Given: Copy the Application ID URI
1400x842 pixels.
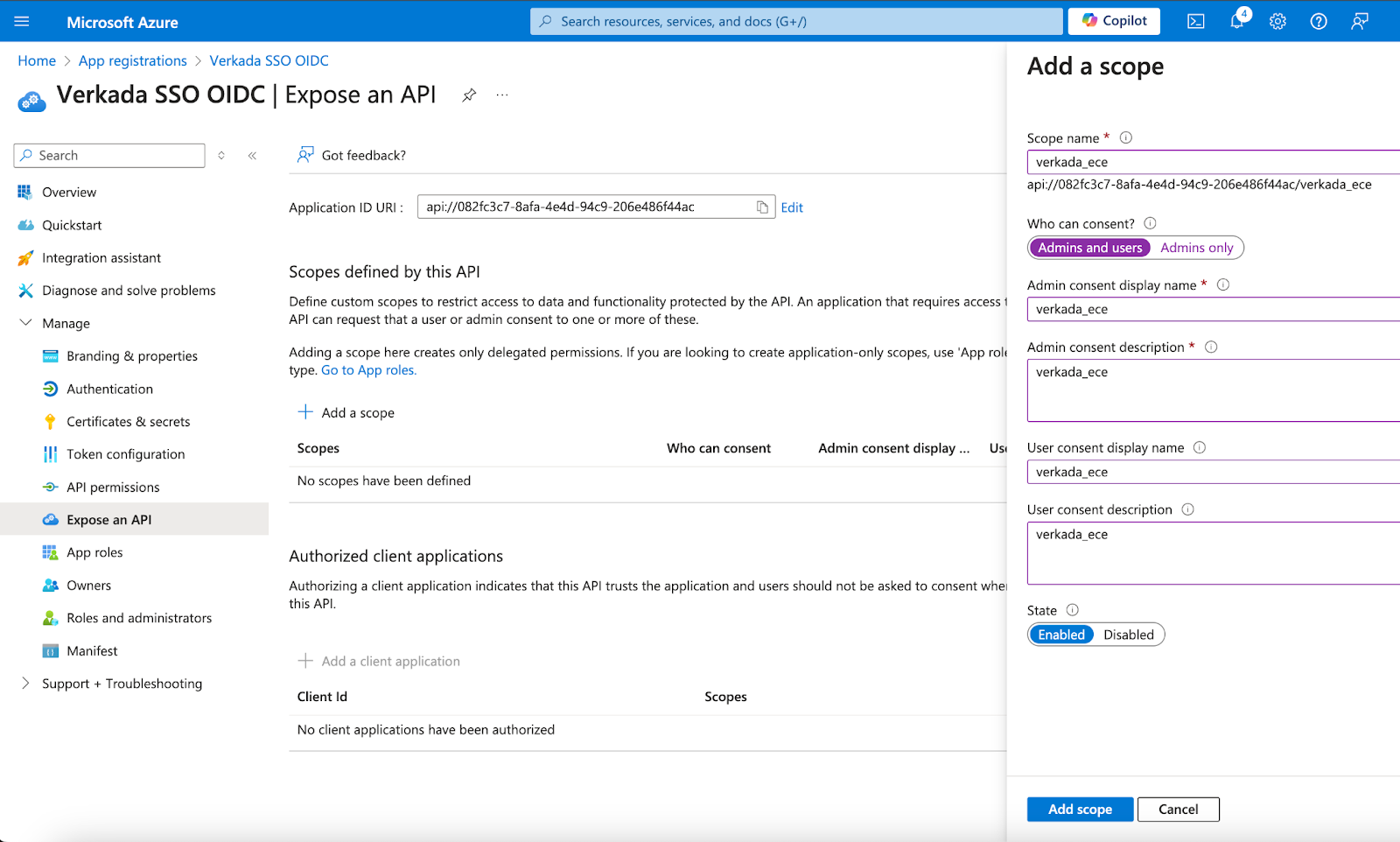Looking at the screenshot, I should (x=762, y=207).
